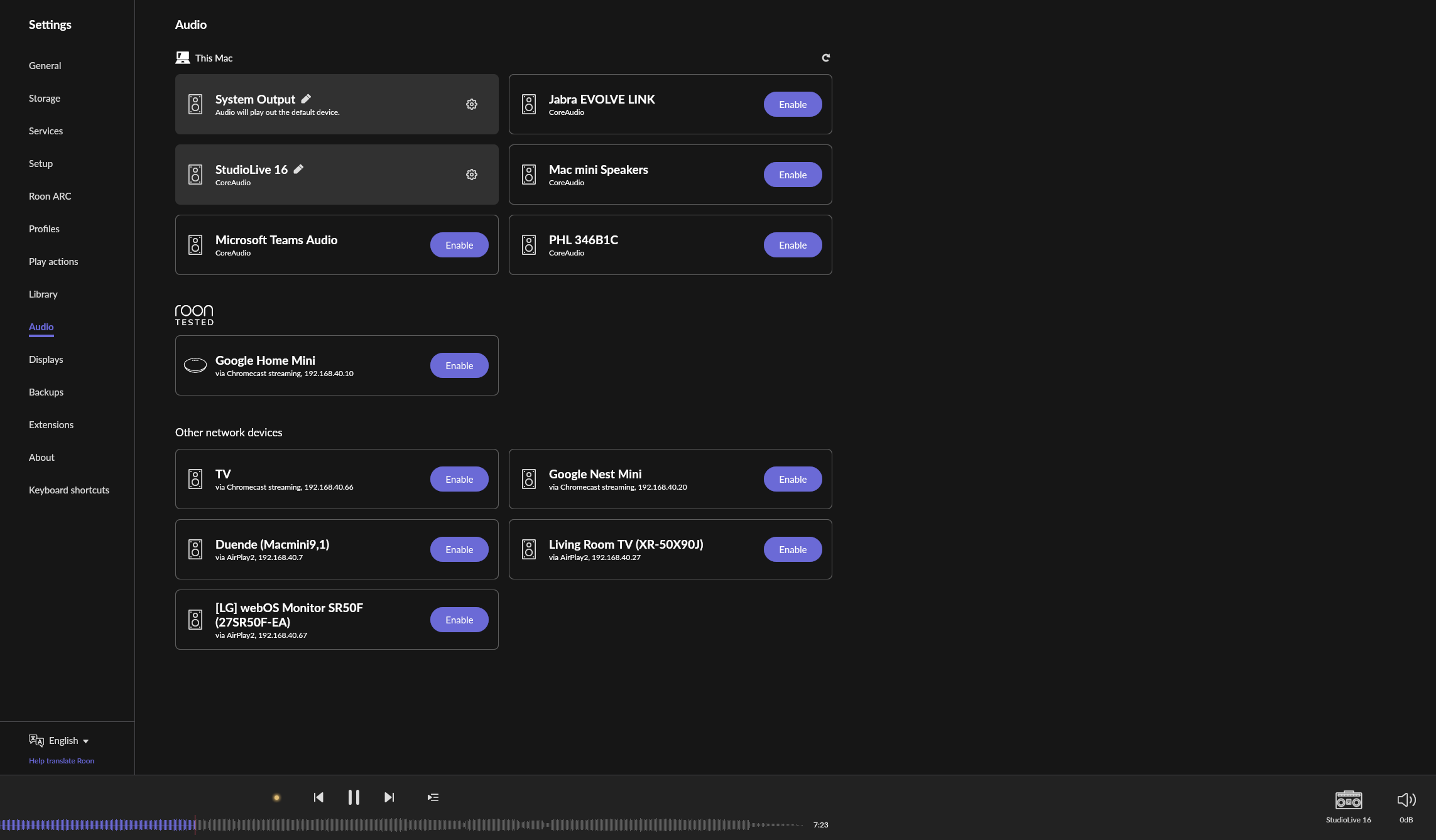The image size is (1436, 840).
Task: Click the Microsoft Teams Audio speaker icon
Action: click(195, 245)
